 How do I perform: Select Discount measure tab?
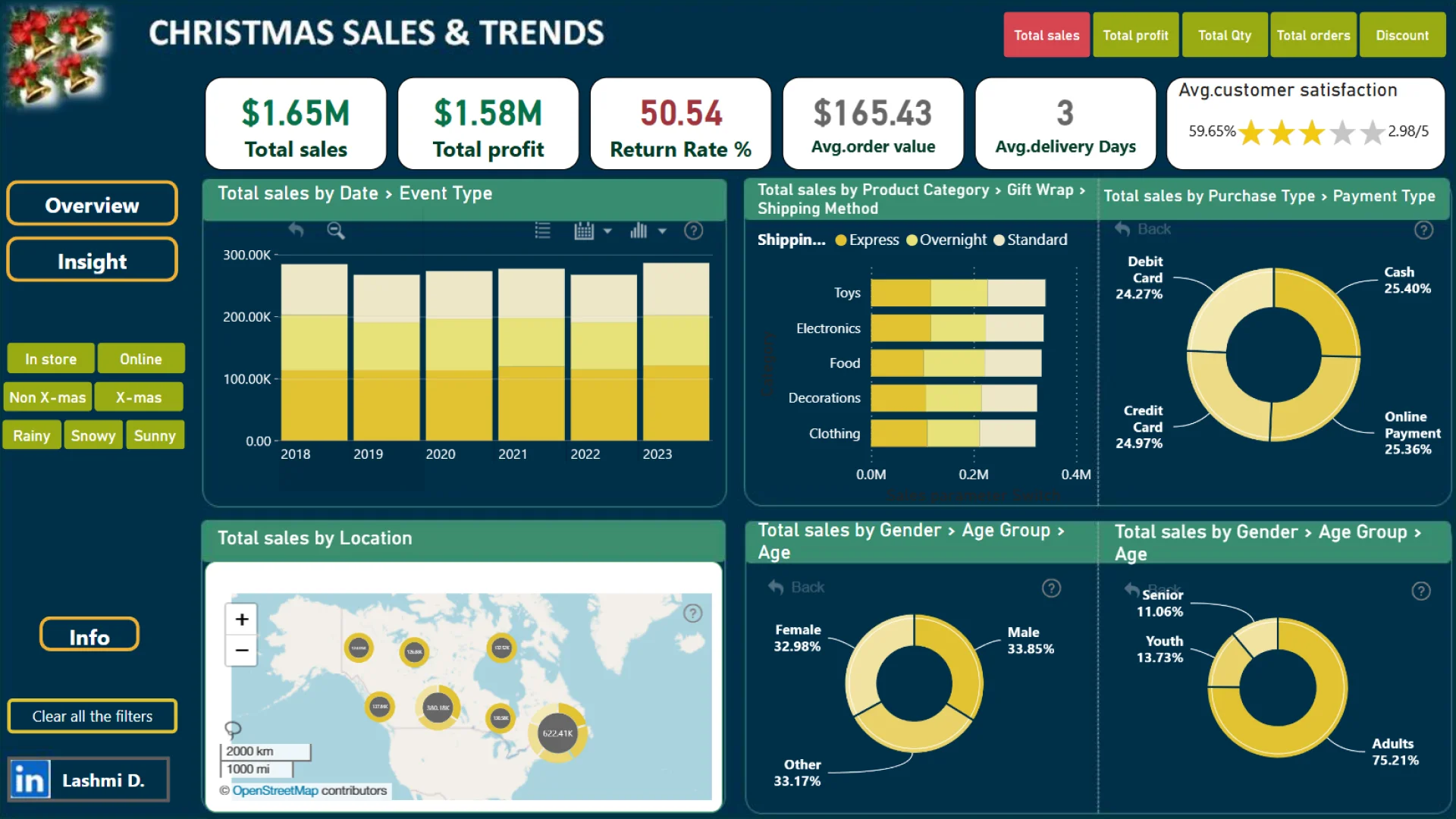pyautogui.click(x=1402, y=35)
